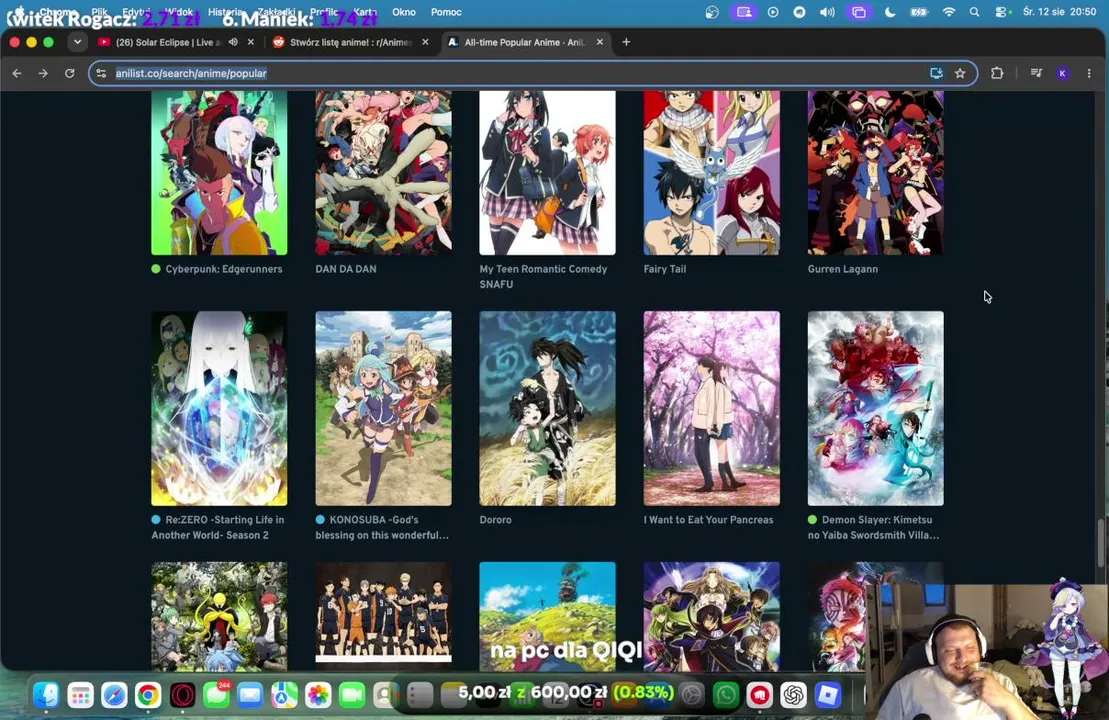Open the Historia menu
This screenshot has width=1109, height=720.
coord(226,12)
